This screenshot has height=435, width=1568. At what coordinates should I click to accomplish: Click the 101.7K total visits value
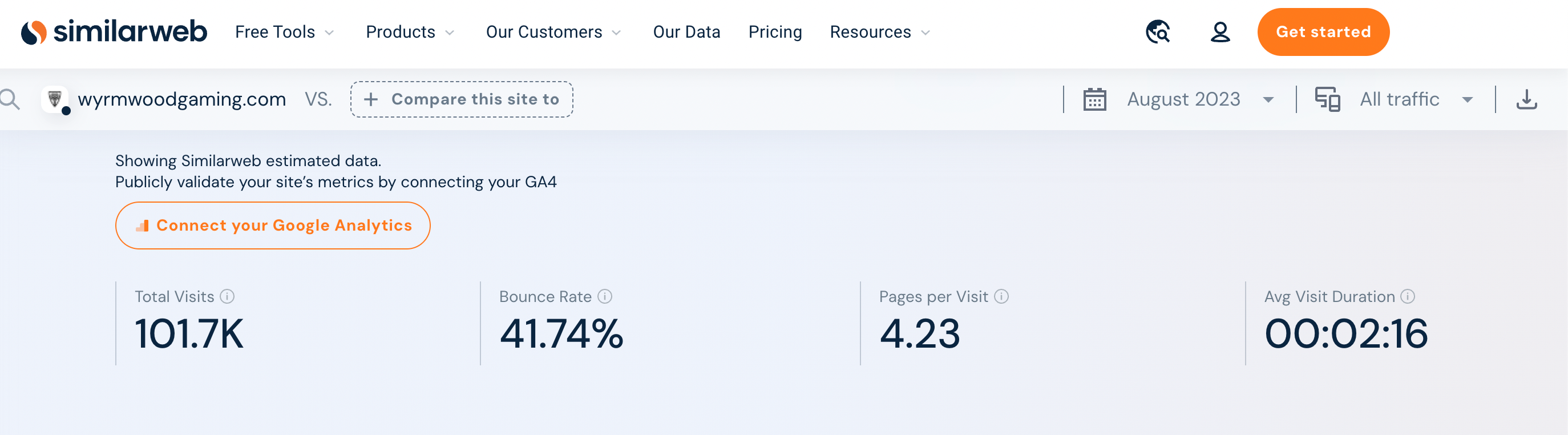pos(189,334)
